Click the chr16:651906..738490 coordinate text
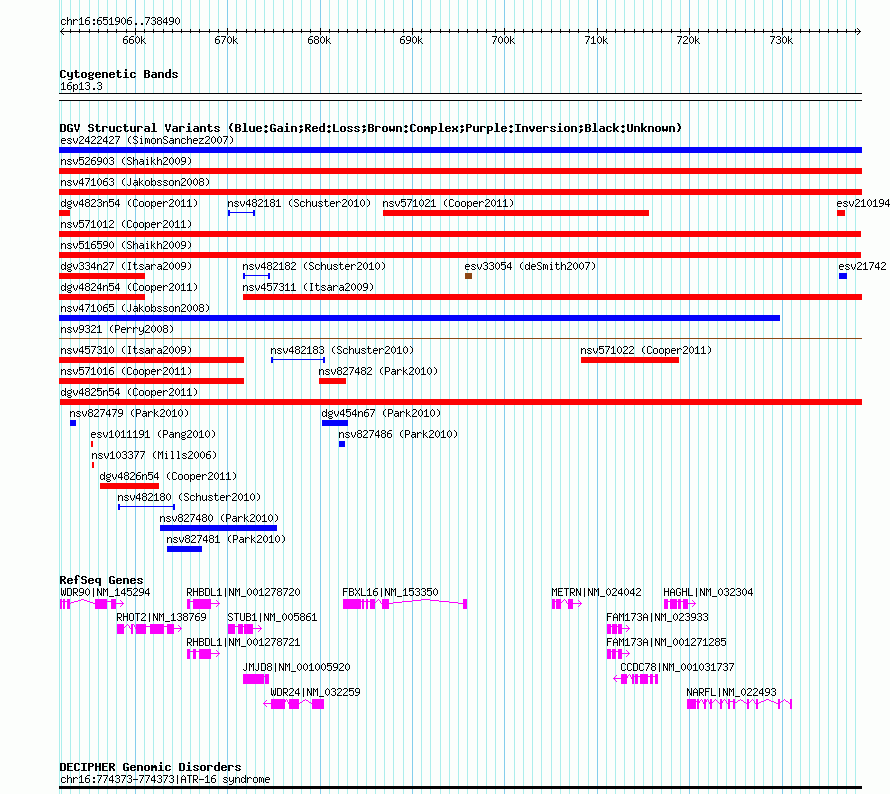This screenshot has width=890, height=794. [x=120, y=22]
